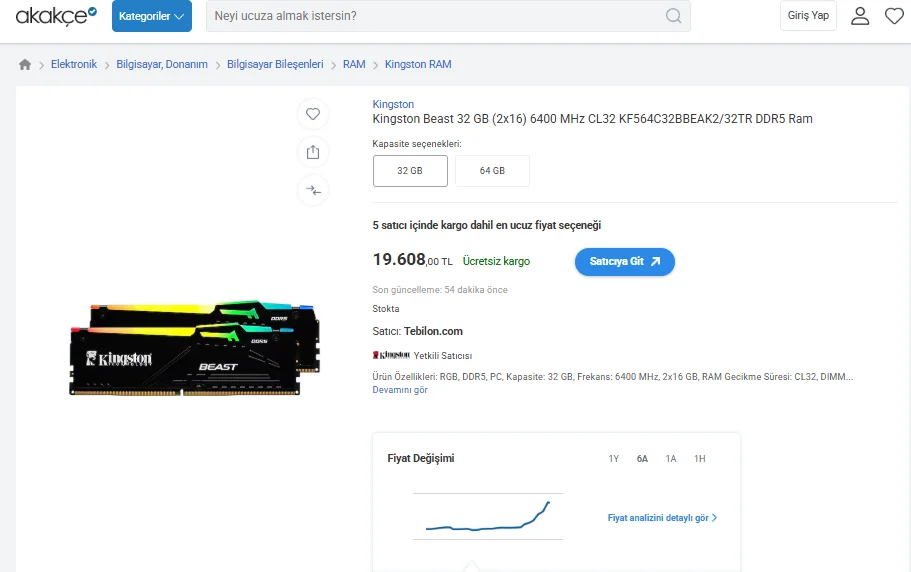The width and height of the screenshot is (911, 572).
Task: Expand specs with Devamını gör
Action: pos(400,390)
